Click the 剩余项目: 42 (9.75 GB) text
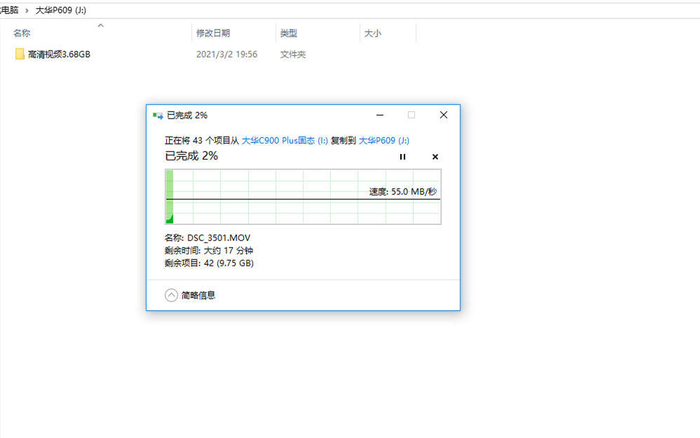 pyautogui.click(x=209, y=263)
